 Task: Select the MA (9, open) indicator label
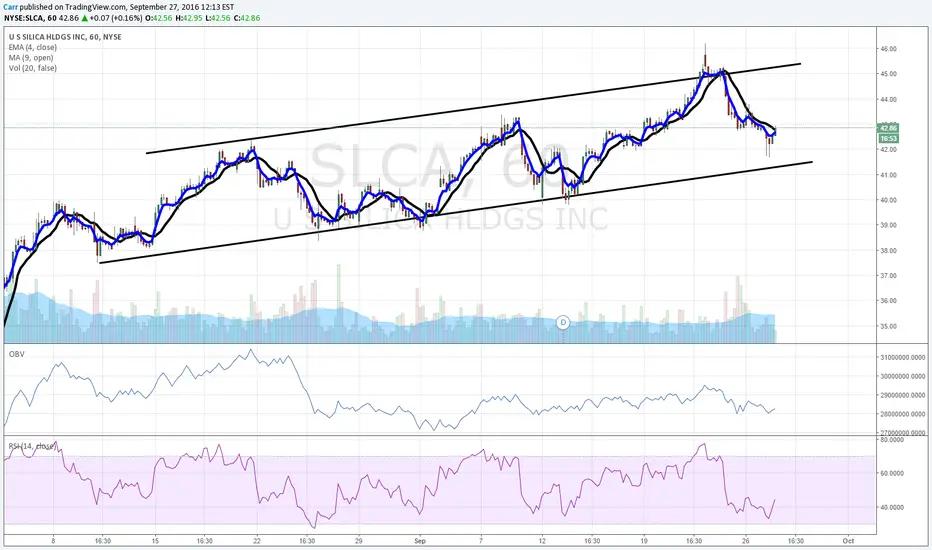click(31, 58)
